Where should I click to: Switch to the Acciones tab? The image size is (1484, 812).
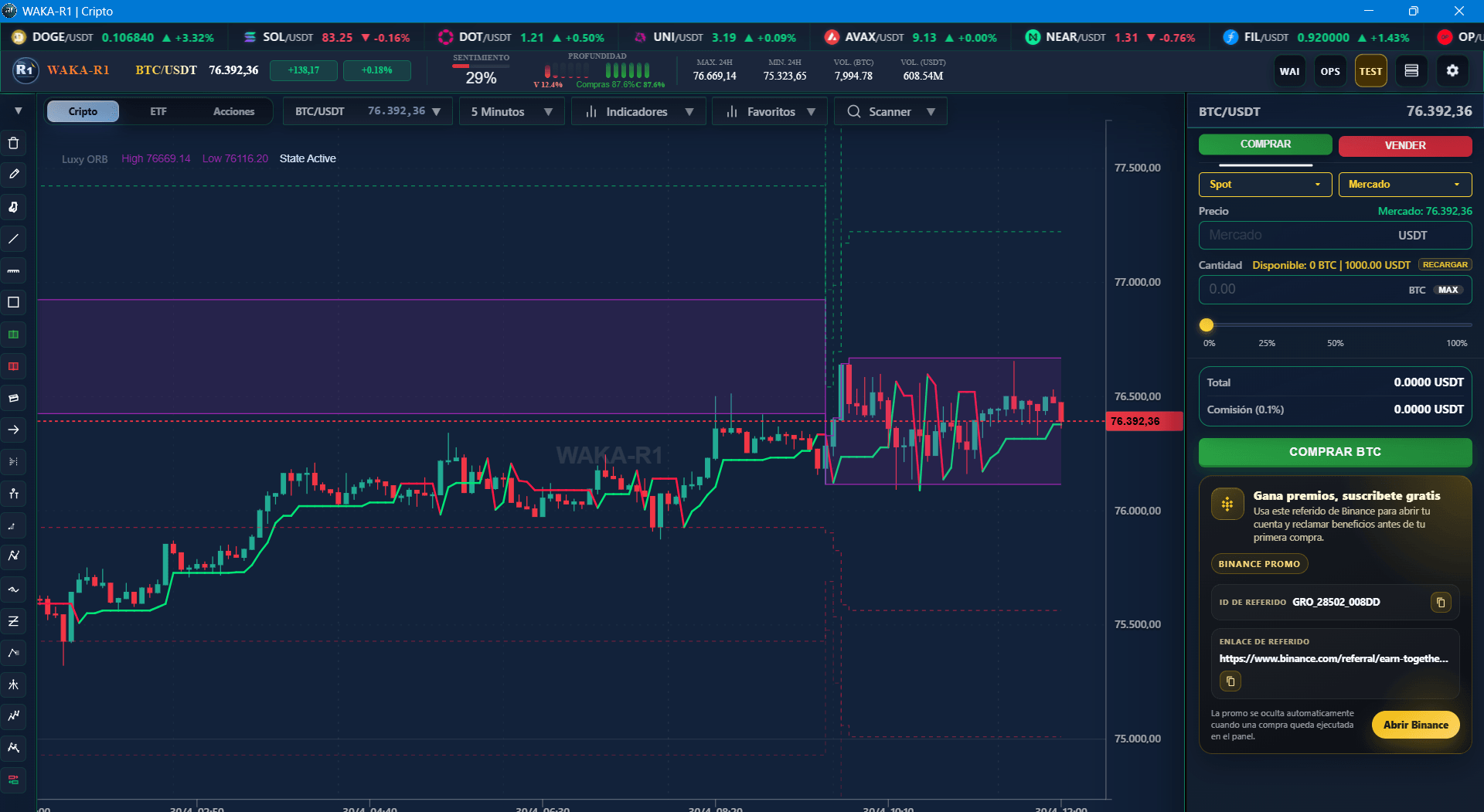coord(233,111)
